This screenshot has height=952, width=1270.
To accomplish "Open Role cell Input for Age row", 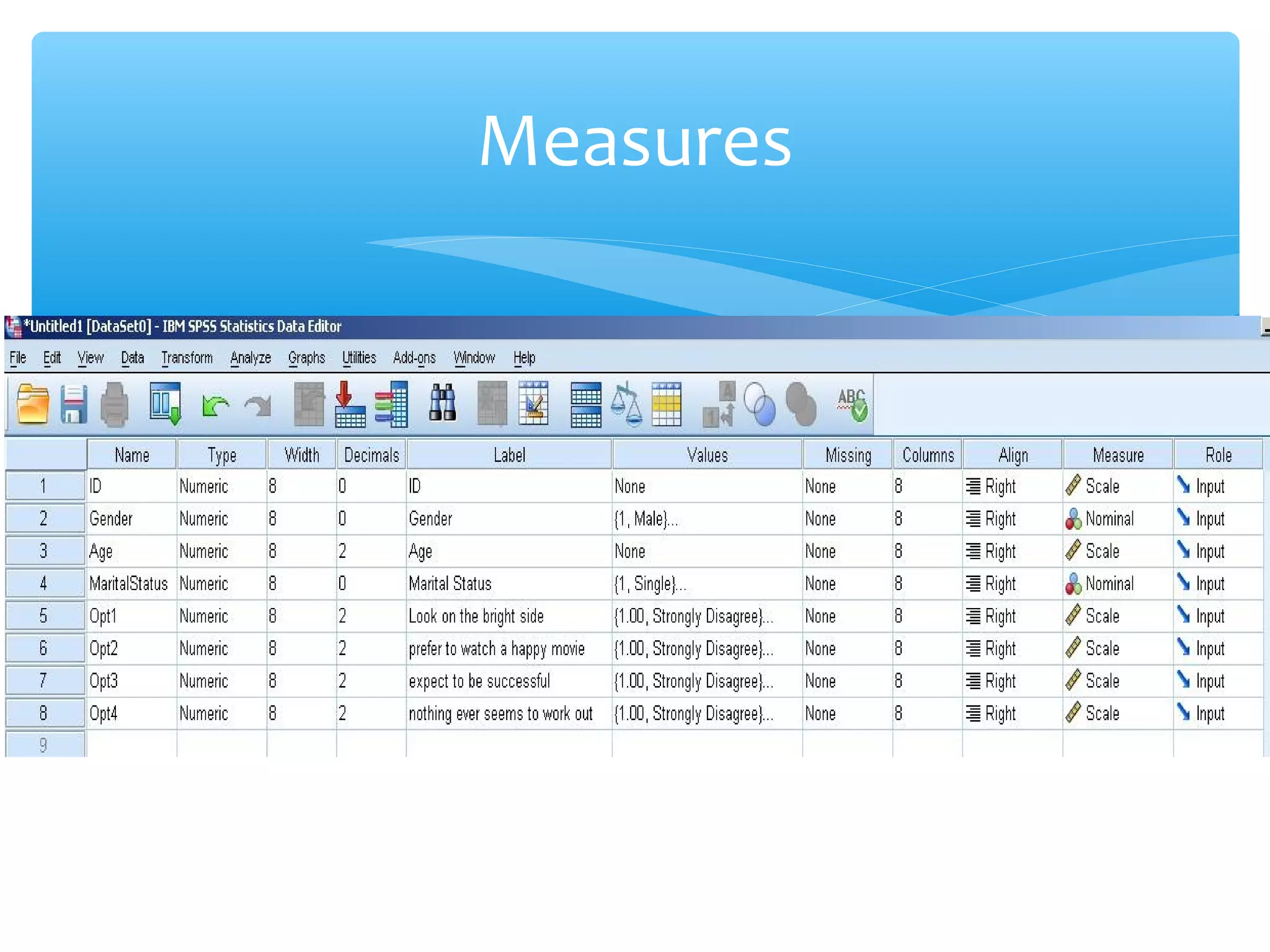I will click(x=1219, y=551).
